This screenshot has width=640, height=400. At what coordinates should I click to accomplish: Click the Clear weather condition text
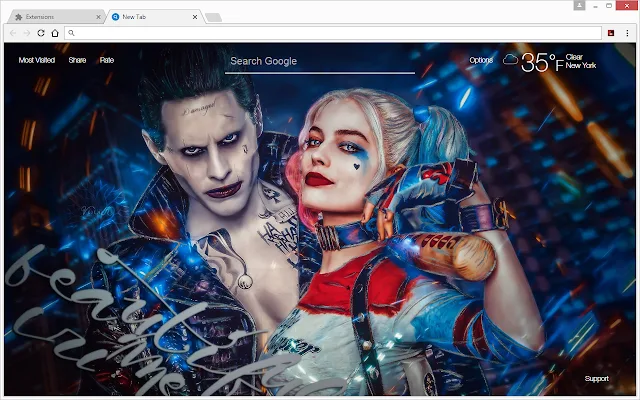tap(574, 57)
